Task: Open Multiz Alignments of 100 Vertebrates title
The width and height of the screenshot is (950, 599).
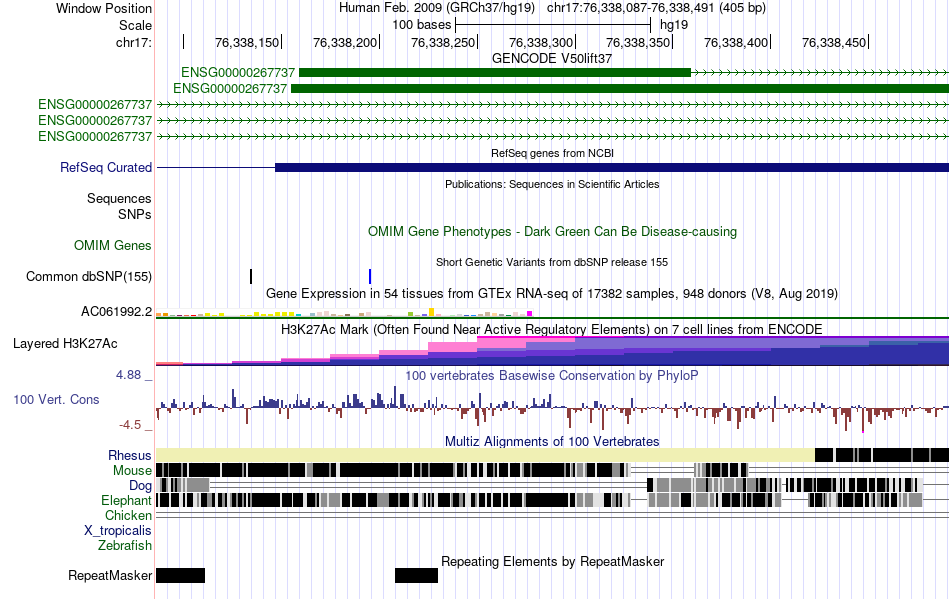Action: pyautogui.click(x=552, y=442)
